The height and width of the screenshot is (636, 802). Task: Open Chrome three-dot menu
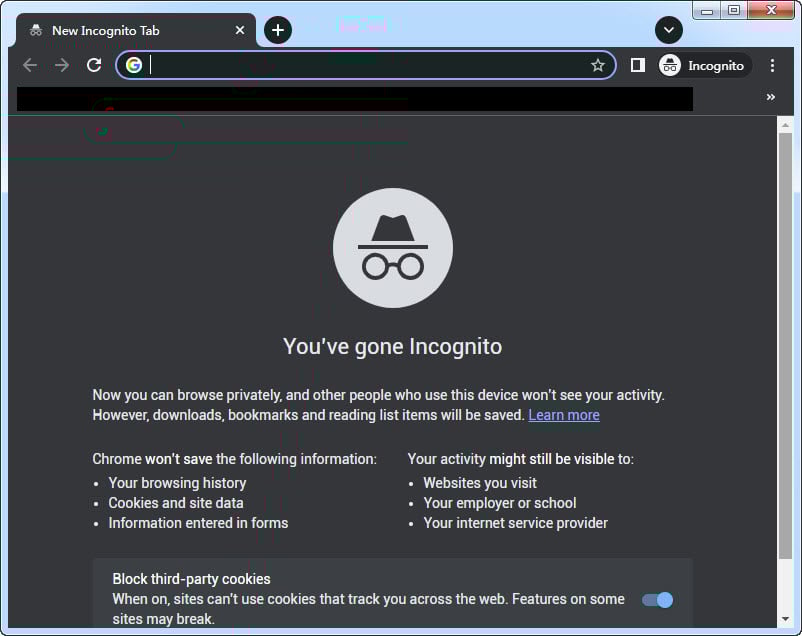[x=772, y=65]
